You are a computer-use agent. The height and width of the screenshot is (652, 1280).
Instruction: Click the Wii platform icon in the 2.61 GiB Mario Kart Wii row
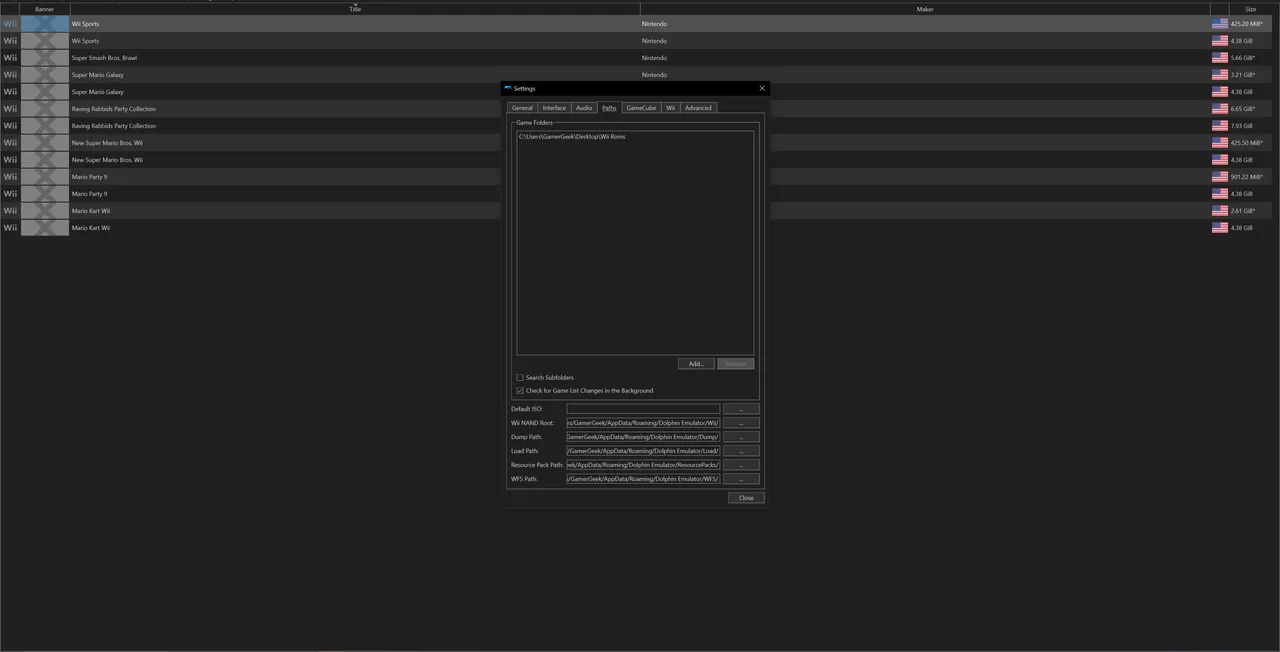(x=10, y=211)
